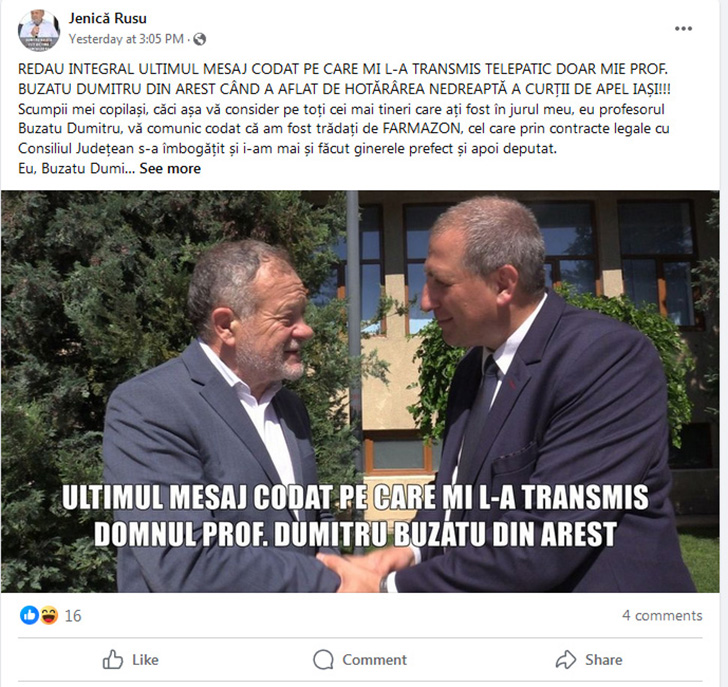Click the Share button label
The image size is (728, 687).
click(x=604, y=660)
